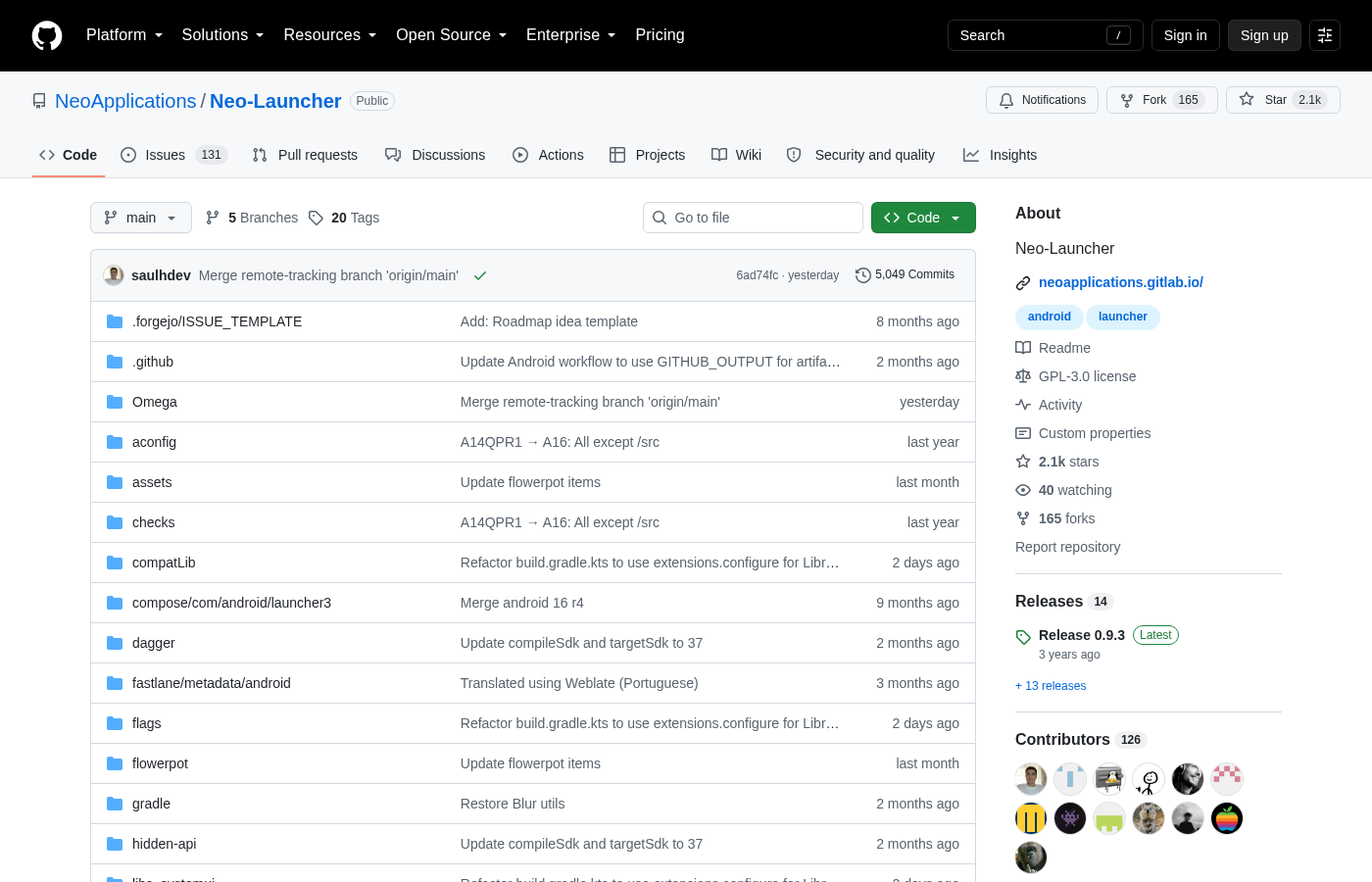Viewport: 1372px width, 882px height.
Task: Click the launcher topic tag
Action: click(1123, 317)
